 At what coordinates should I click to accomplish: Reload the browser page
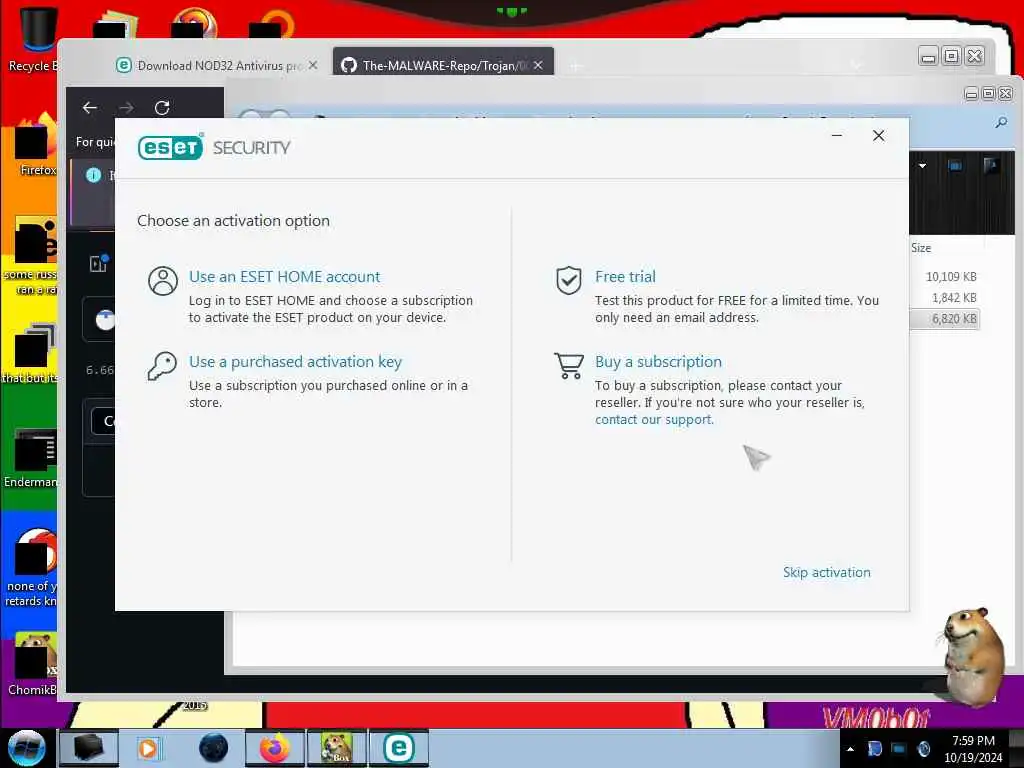[162, 108]
